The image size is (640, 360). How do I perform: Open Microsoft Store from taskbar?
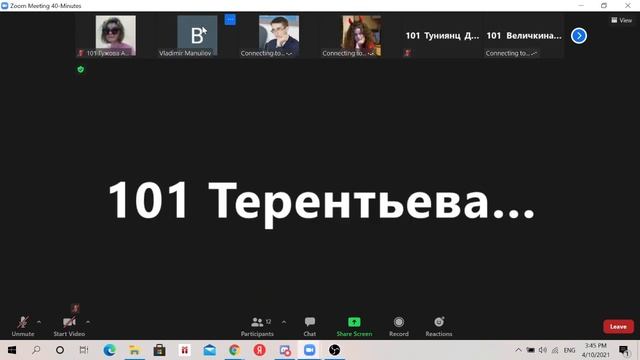pyautogui.click(x=159, y=350)
